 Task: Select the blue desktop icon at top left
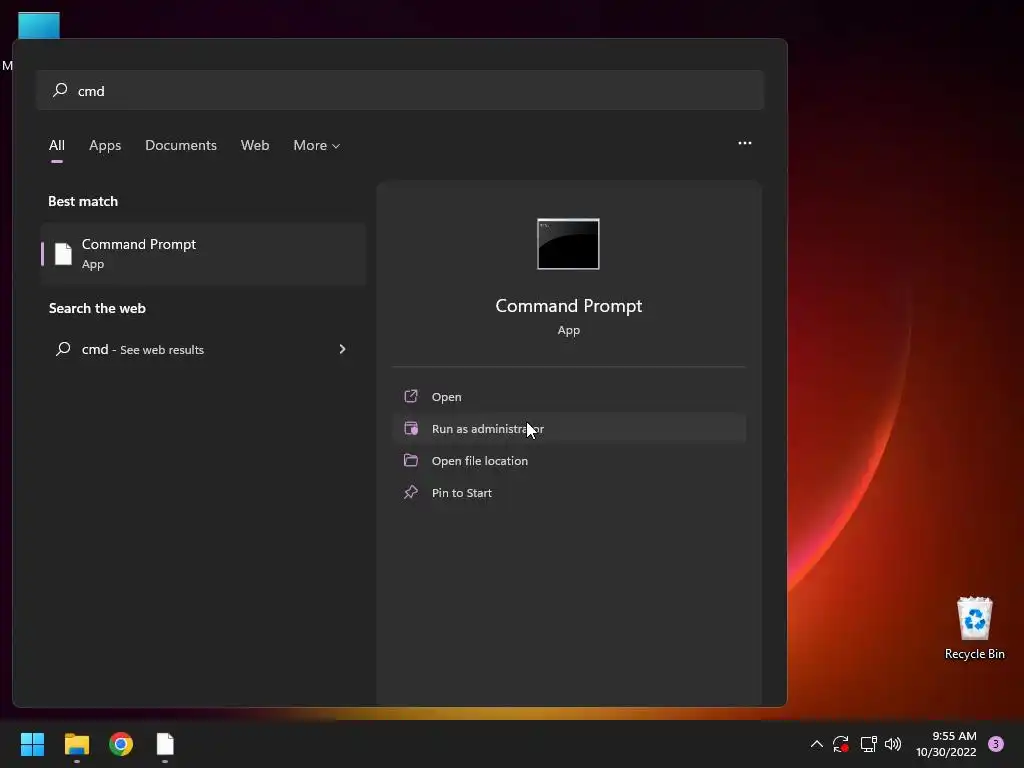[39, 25]
